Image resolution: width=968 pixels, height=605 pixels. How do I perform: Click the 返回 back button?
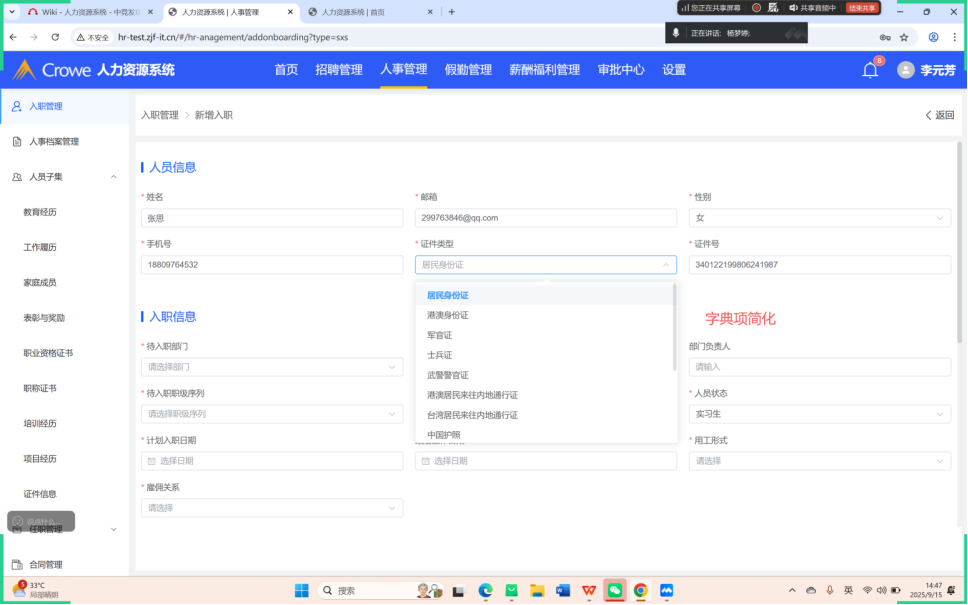939,115
